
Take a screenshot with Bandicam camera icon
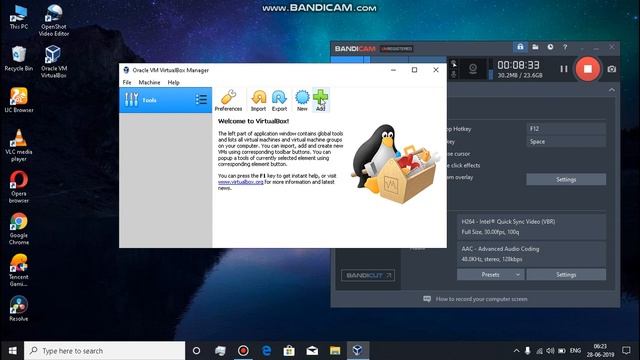pyautogui.click(x=611, y=69)
